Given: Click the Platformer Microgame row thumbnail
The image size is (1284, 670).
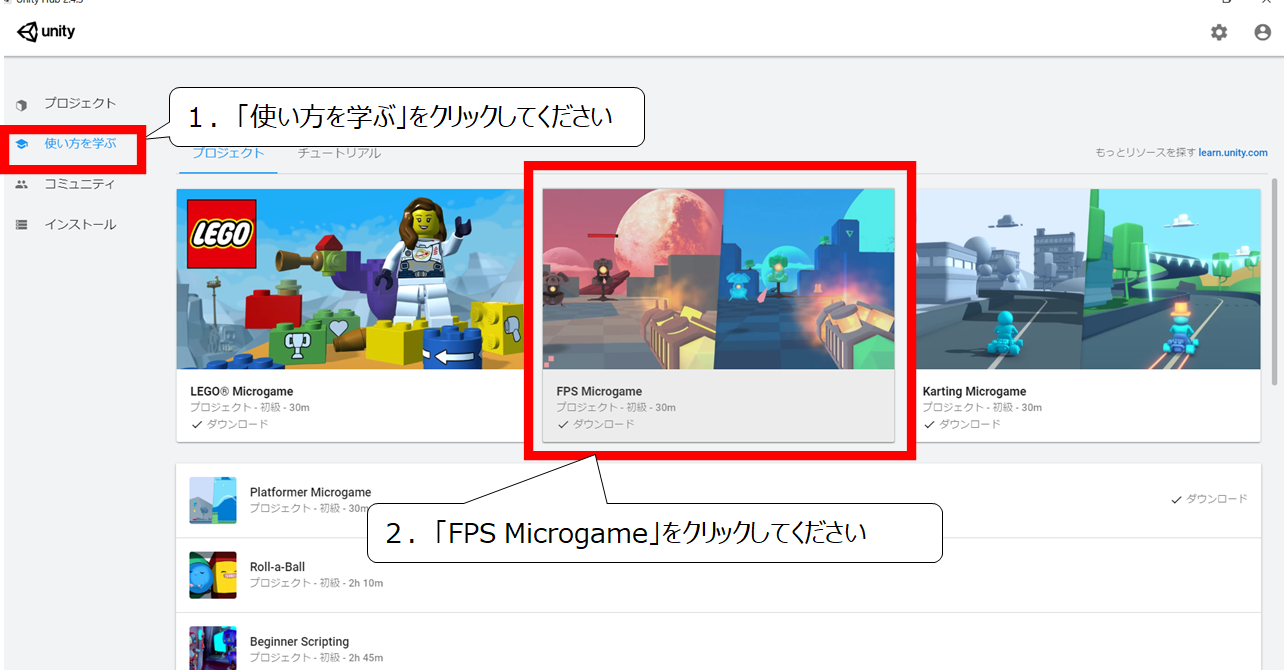Looking at the screenshot, I should (213, 500).
